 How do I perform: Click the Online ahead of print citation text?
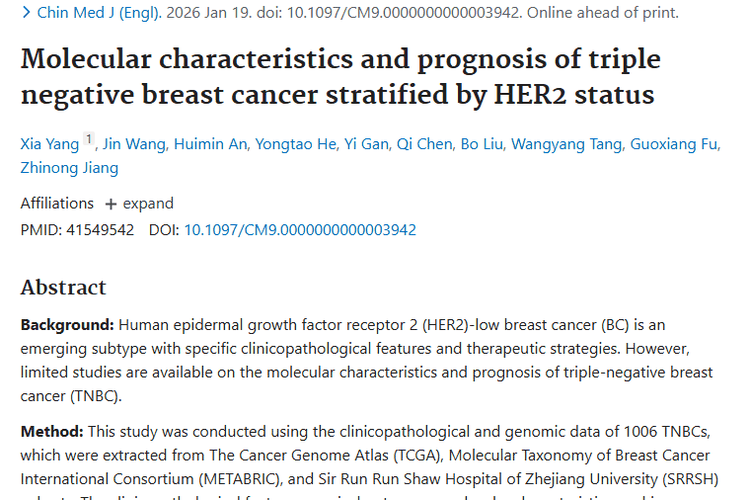tap(603, 13)
